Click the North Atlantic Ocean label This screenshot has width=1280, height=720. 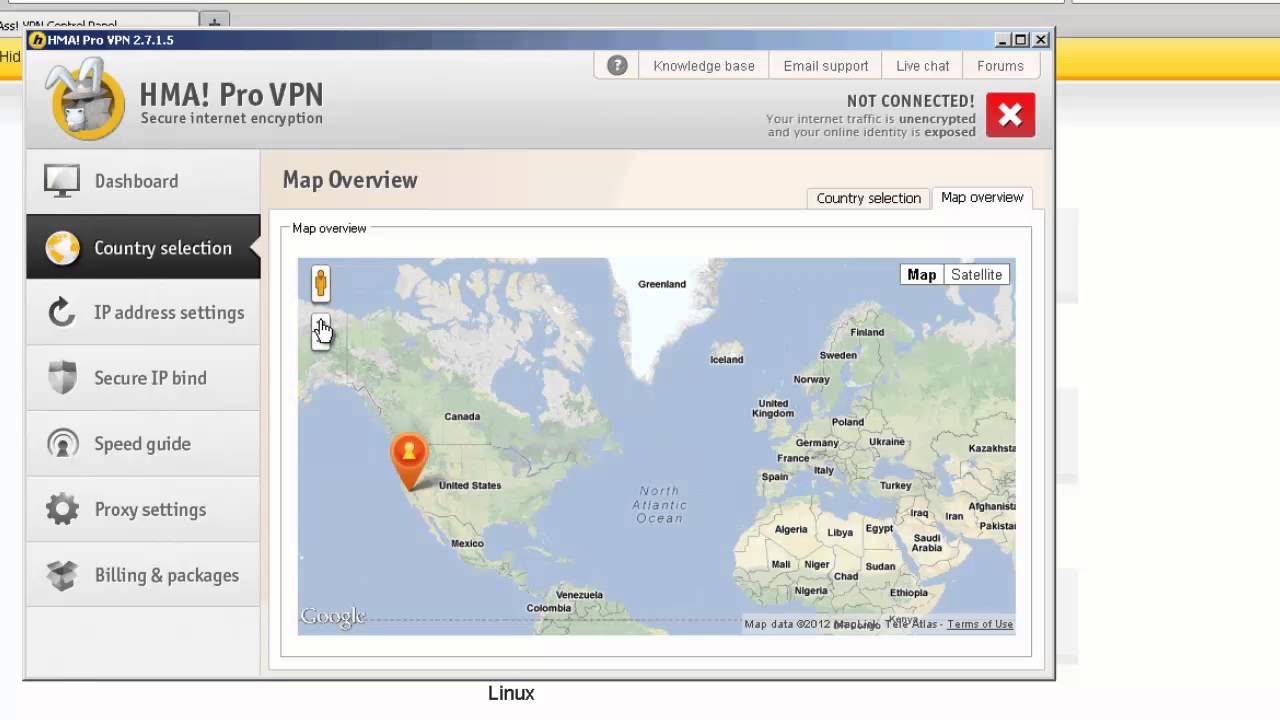pos(659,505)
